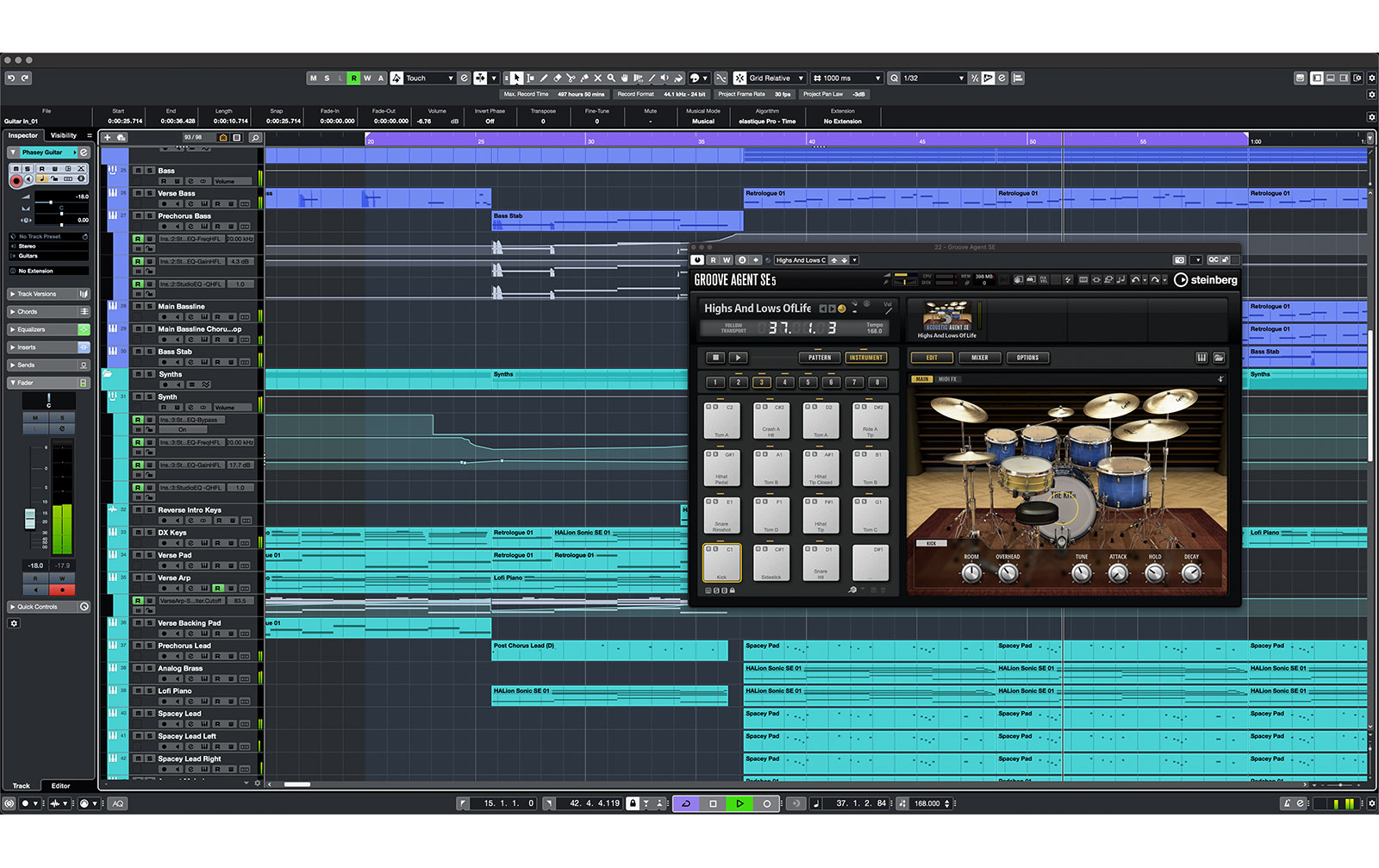Switch to Visibility tab

tap(64, 135)
